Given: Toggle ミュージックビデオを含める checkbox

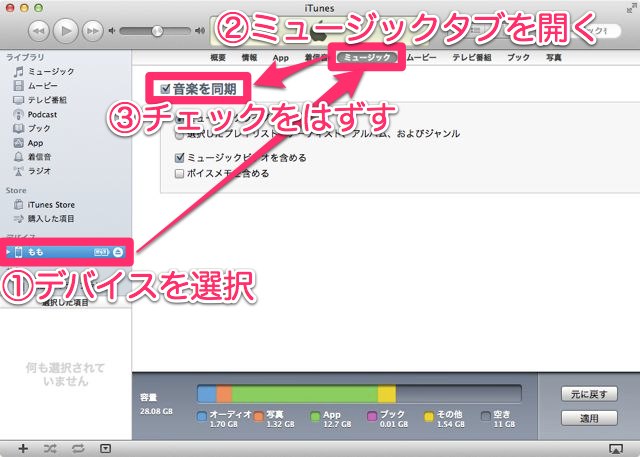Looking at the screenshot, I should click(x=179, y=158).
